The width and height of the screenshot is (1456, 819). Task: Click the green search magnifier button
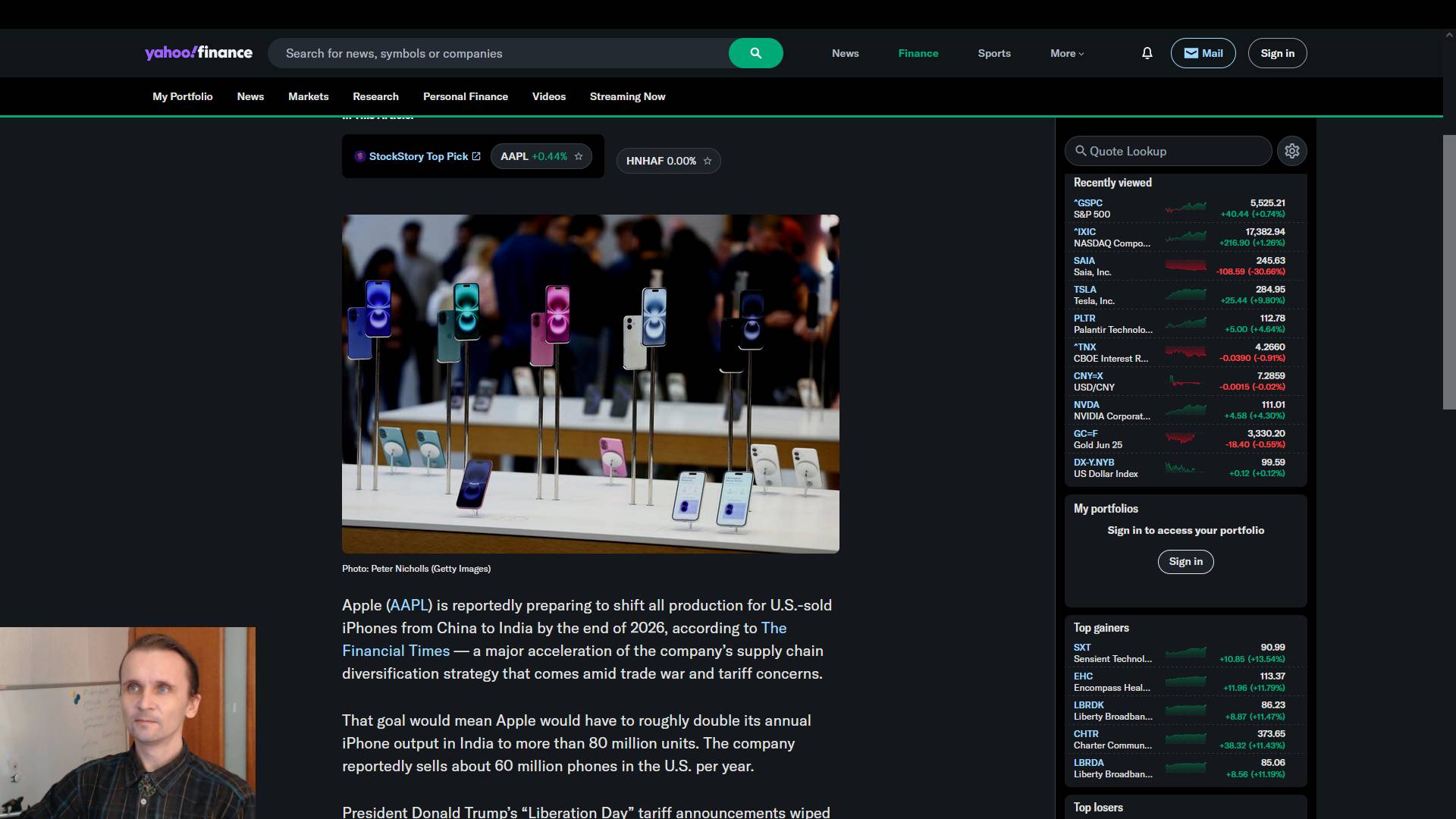click(x=755, y=53)
